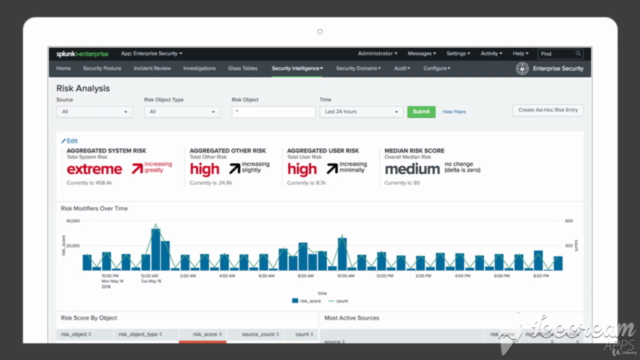Click the high other risk value

tap(204, 169)
